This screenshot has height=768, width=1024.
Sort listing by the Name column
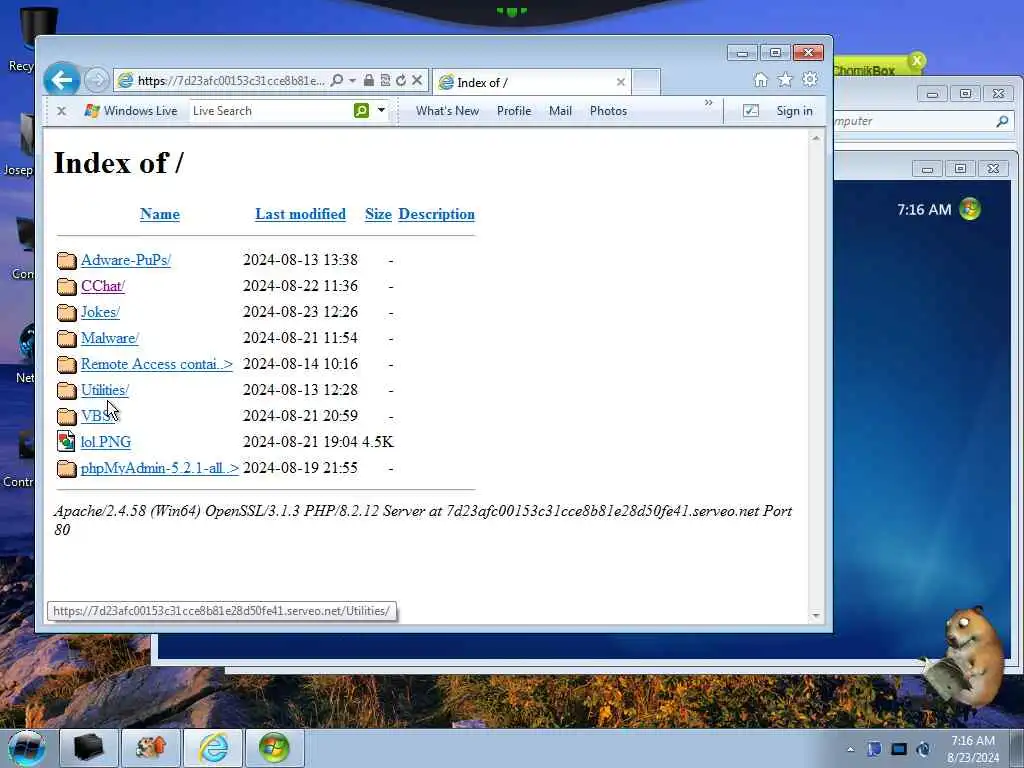click(160, 214)
